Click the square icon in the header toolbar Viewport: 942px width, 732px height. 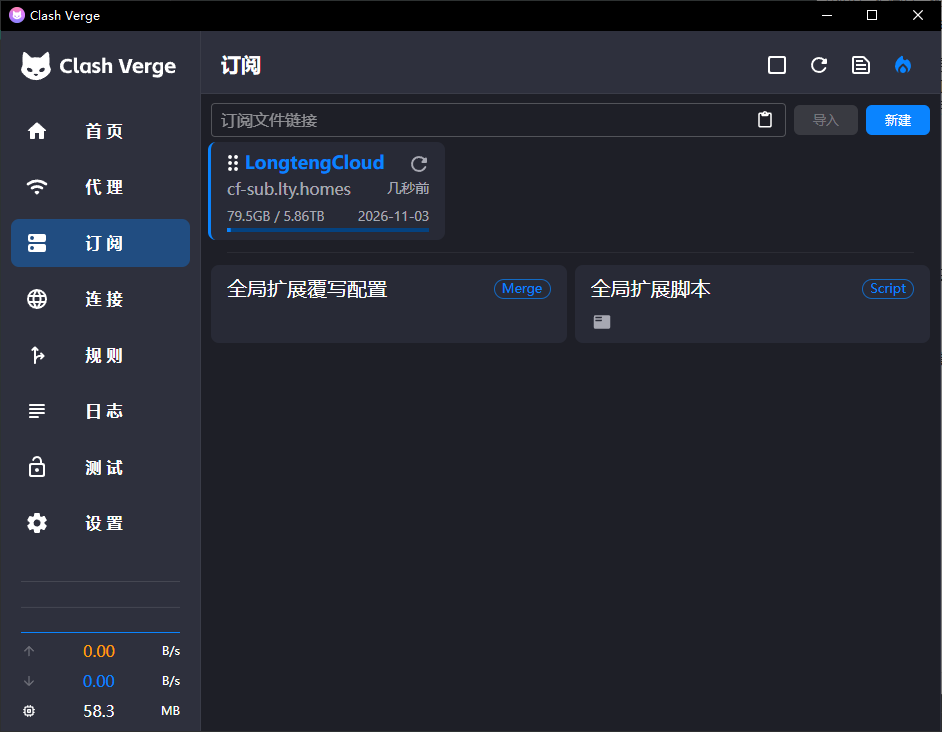click(x=777, y=65)
